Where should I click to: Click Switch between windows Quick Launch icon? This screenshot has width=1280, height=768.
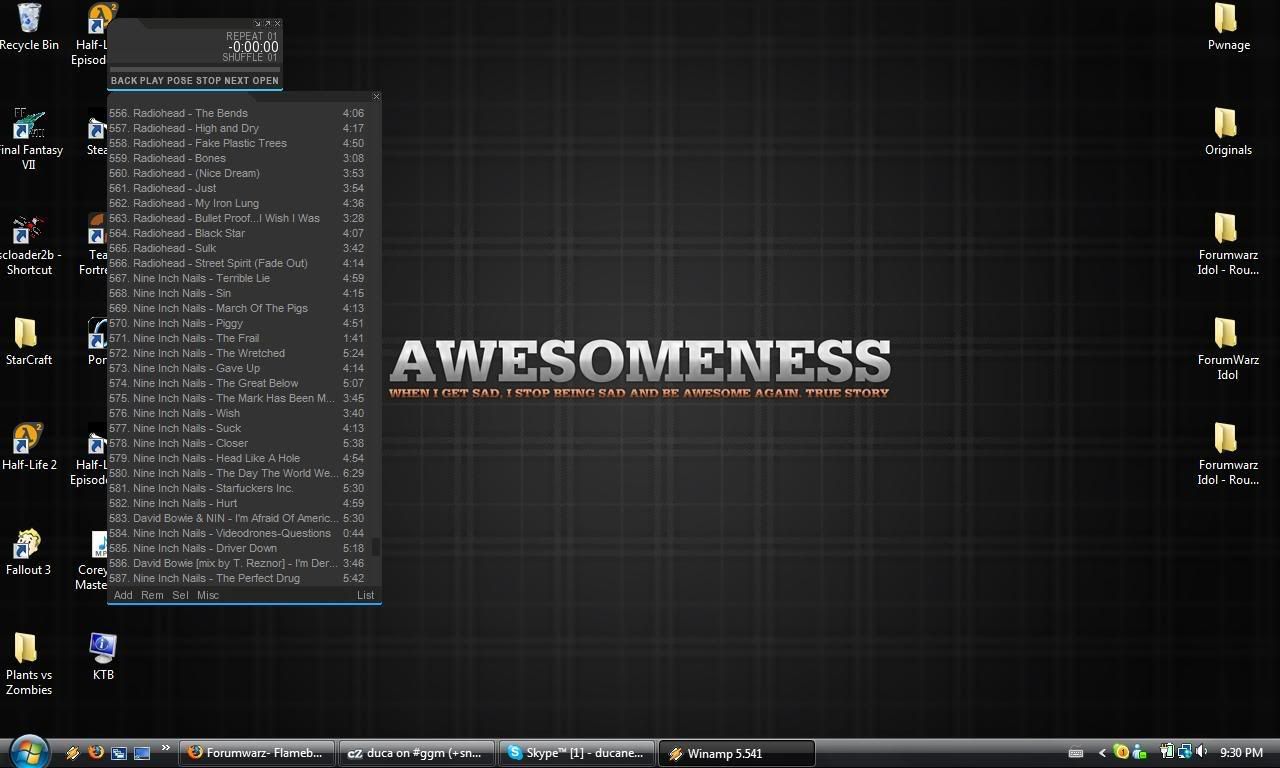119,752
